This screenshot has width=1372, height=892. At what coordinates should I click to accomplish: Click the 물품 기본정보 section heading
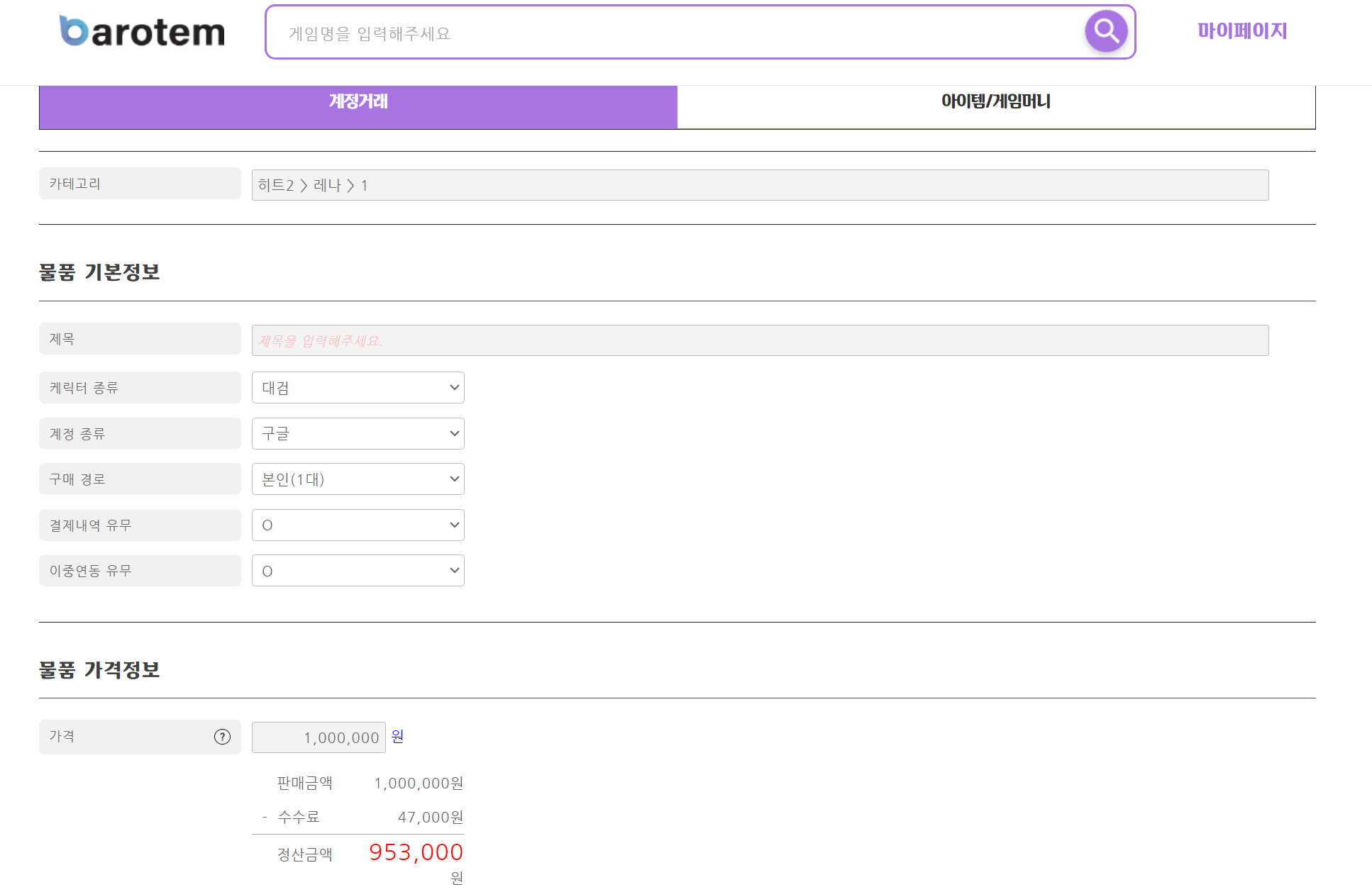(x=99, y=272)
